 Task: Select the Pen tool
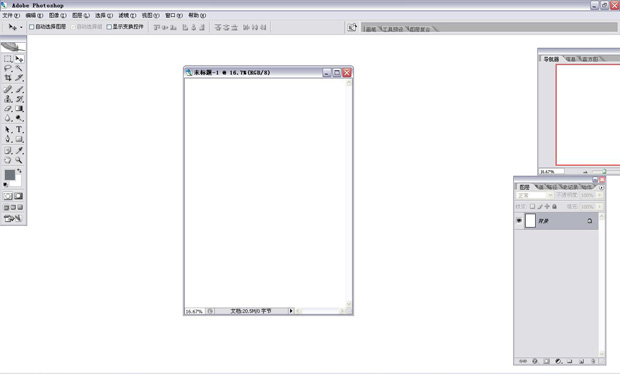point(8,139)
